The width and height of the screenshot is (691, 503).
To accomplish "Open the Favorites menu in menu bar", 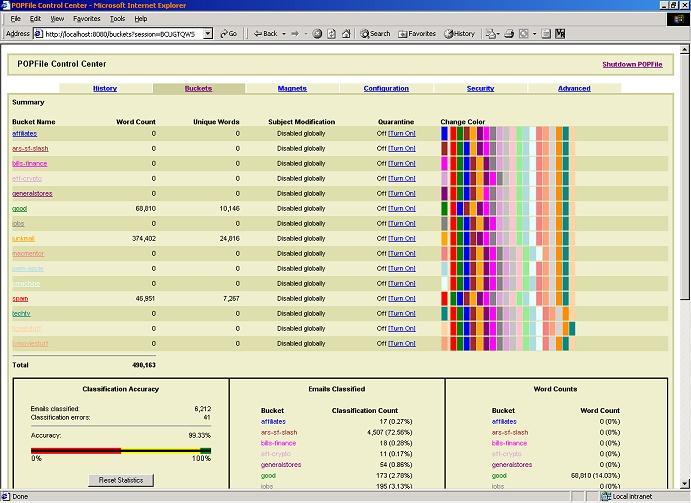I will [x=87, y=19].
